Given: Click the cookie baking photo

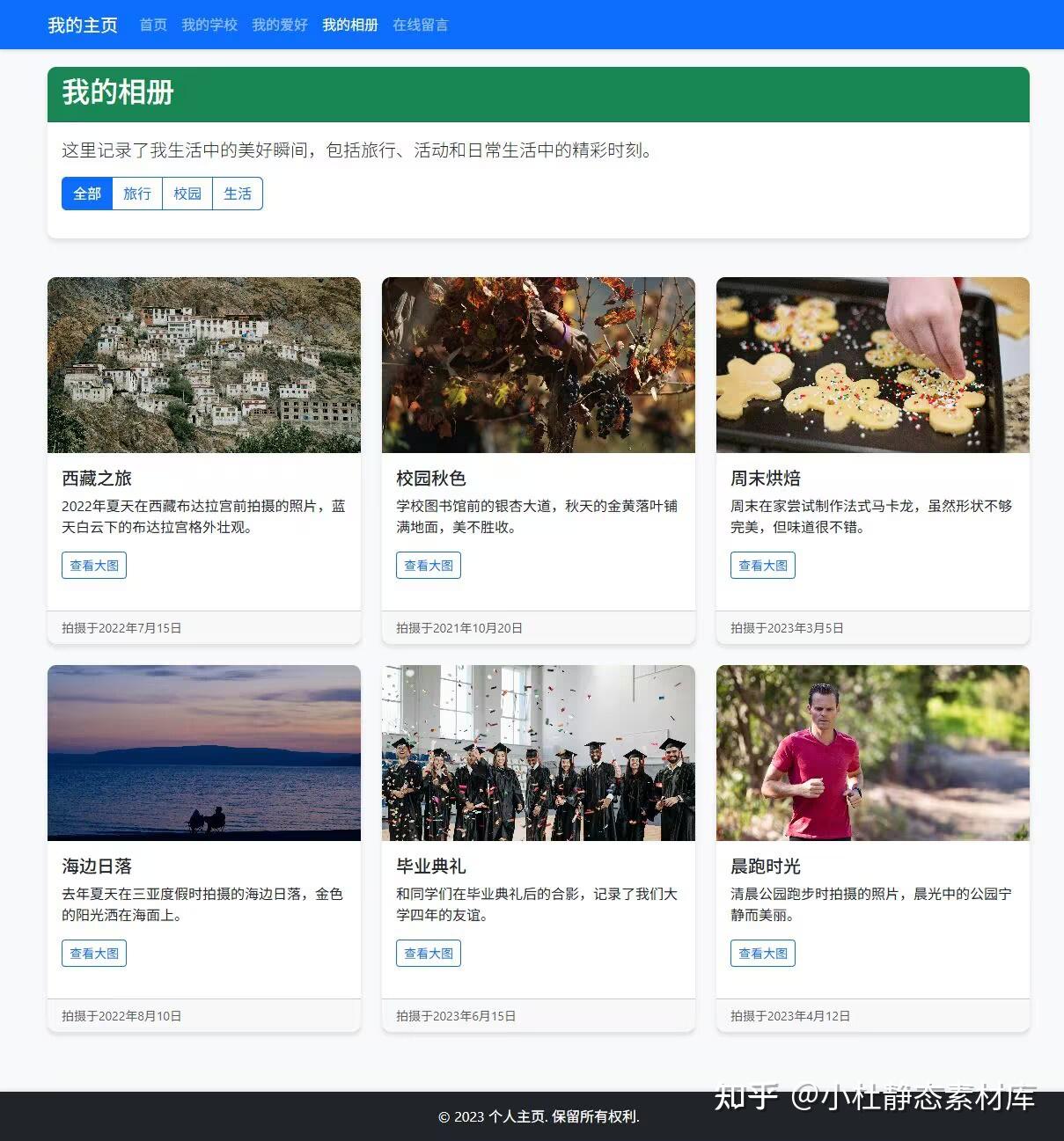Looking at the screenshot, I should tap(872, 365).
